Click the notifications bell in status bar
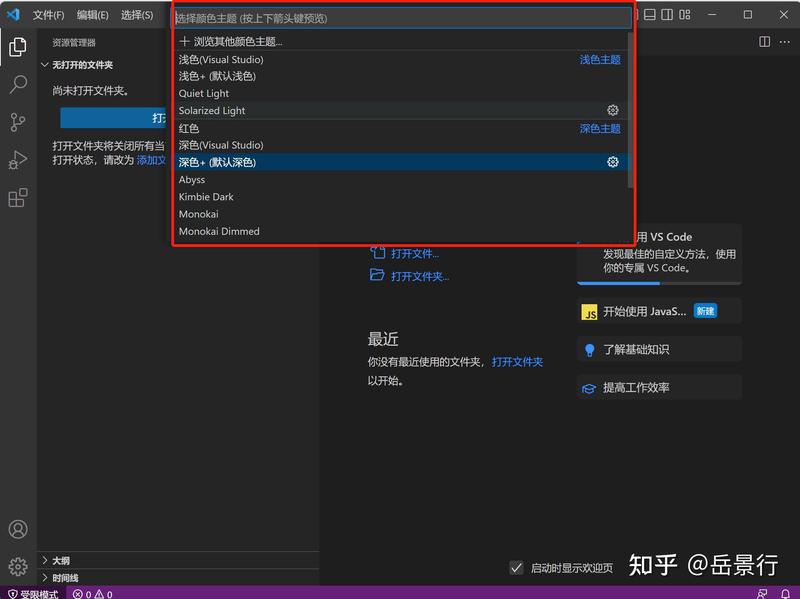 (786, 593)
